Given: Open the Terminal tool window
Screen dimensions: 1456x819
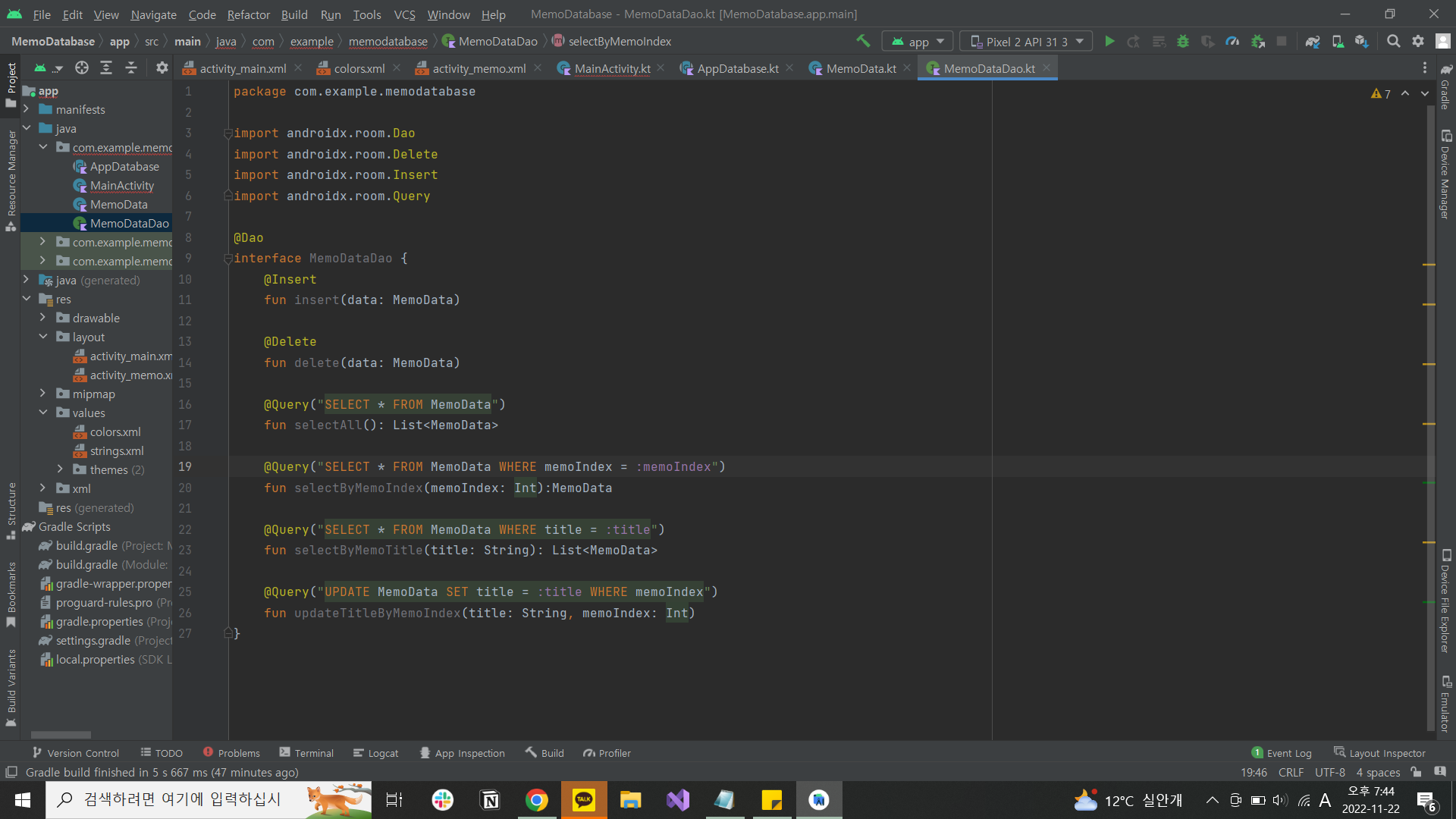Looking at the screenshot, I should pos(306,753).
